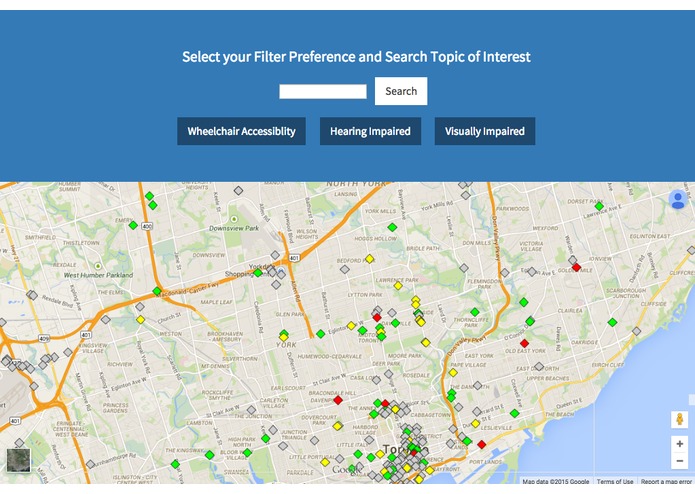Click the green marker on Macdonald-Cartier Fwy
Viewport: 695px width, 494px height.
(x=157, y=291)
